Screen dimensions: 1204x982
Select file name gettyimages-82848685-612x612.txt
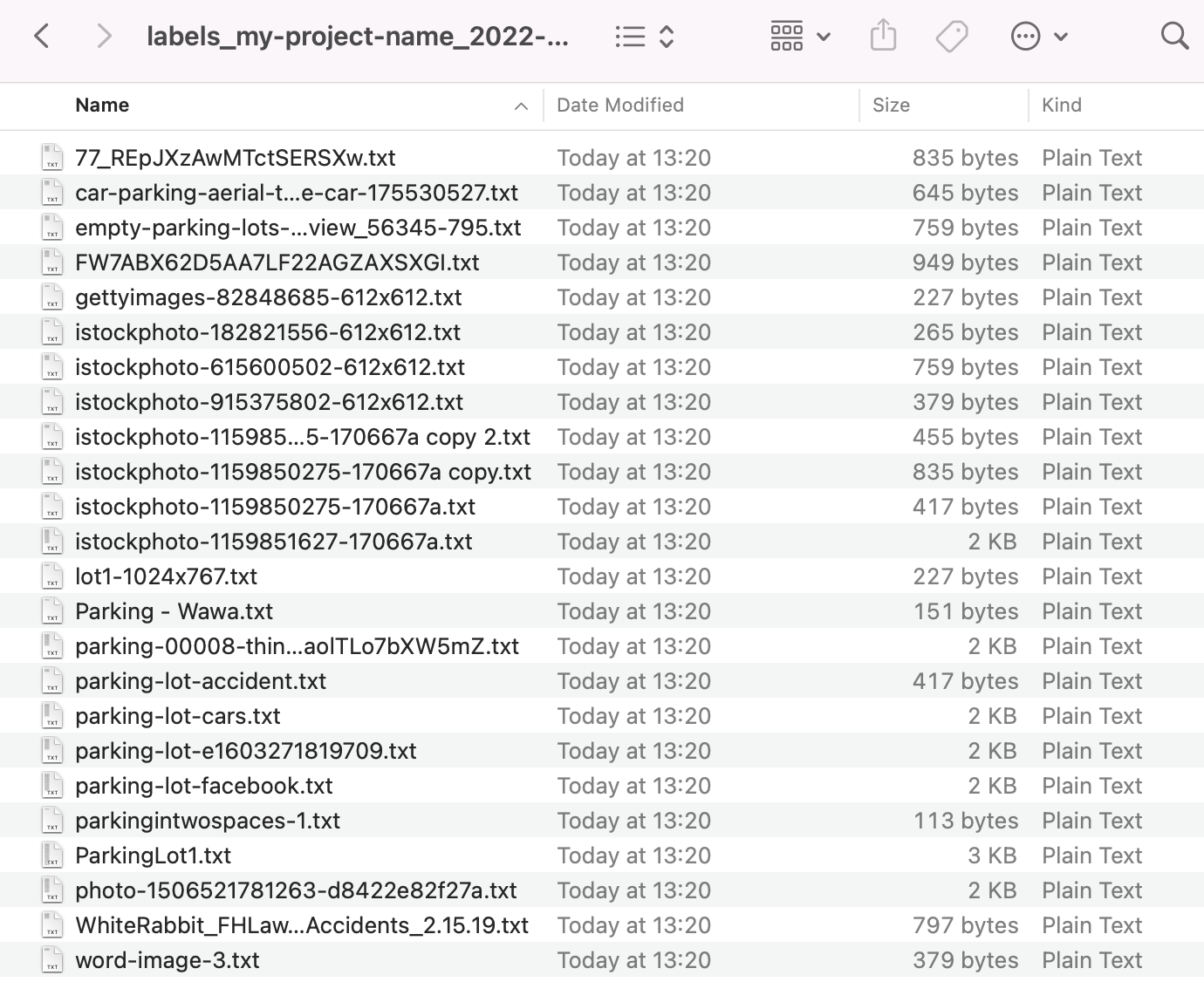pos(269,297)
